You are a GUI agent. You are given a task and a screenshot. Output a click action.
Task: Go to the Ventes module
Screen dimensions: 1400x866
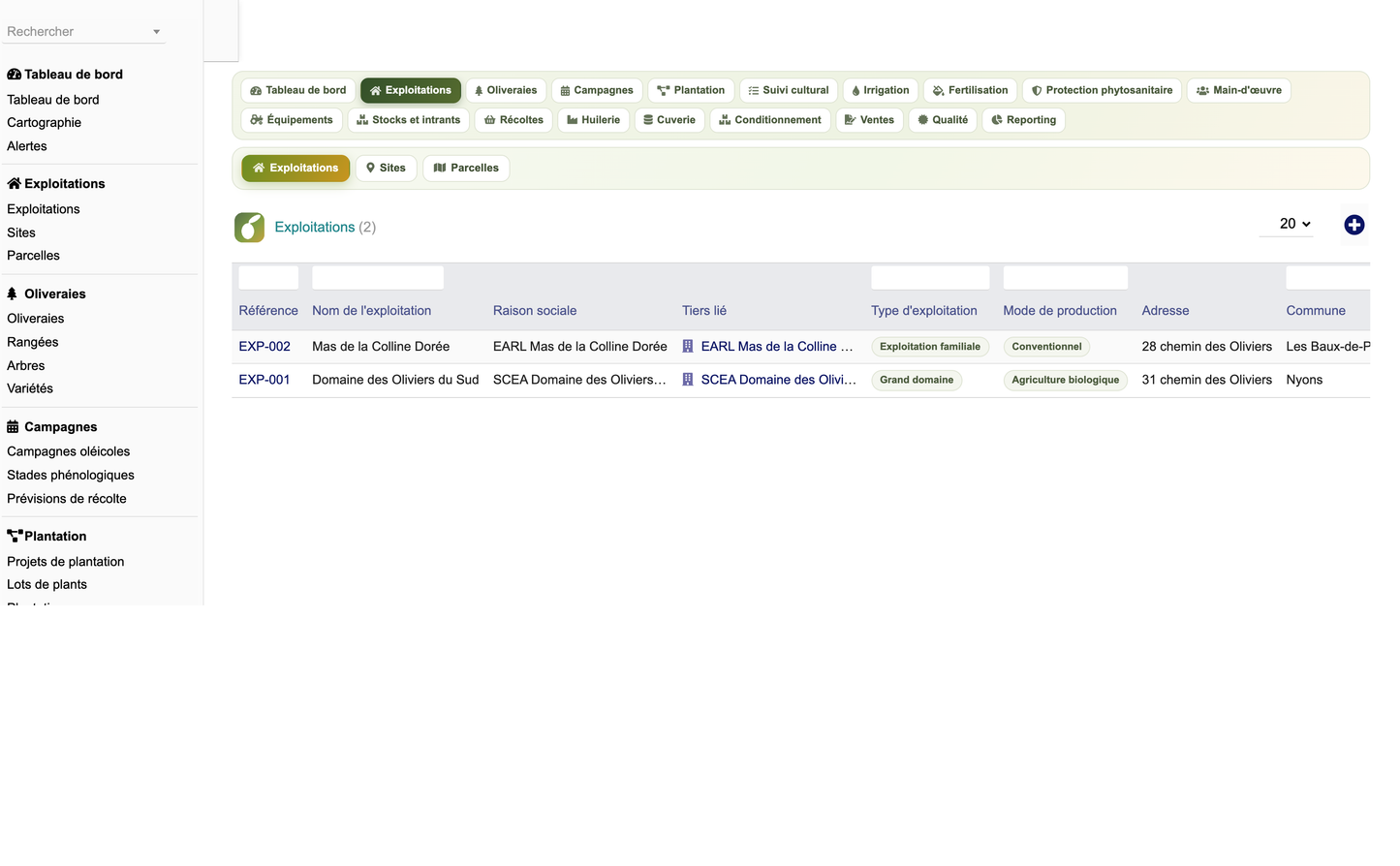[x=870, y=120]
